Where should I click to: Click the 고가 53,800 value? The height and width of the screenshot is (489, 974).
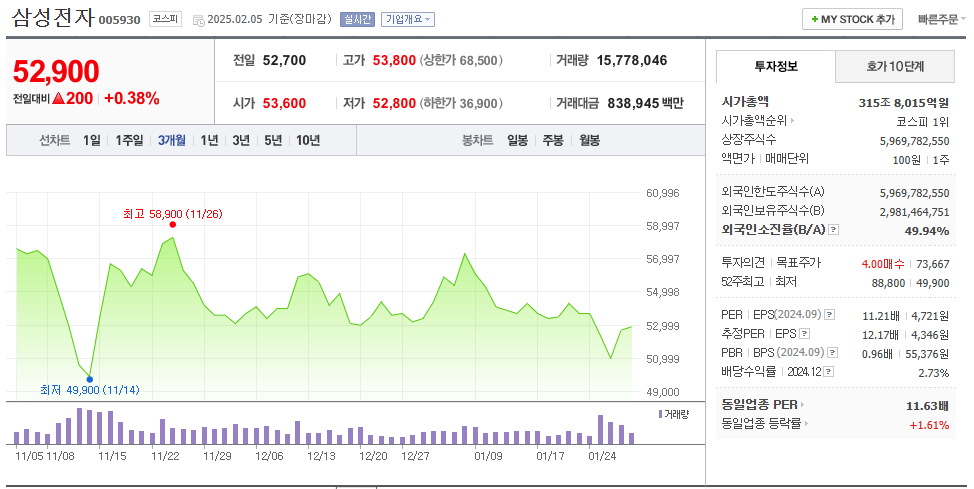(394, 60)
